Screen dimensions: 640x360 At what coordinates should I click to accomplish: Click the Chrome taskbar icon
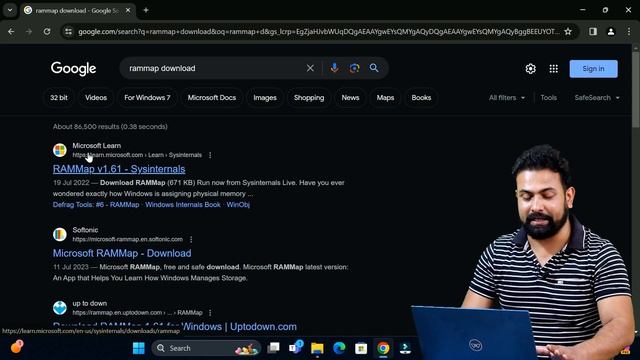[383, 348]
